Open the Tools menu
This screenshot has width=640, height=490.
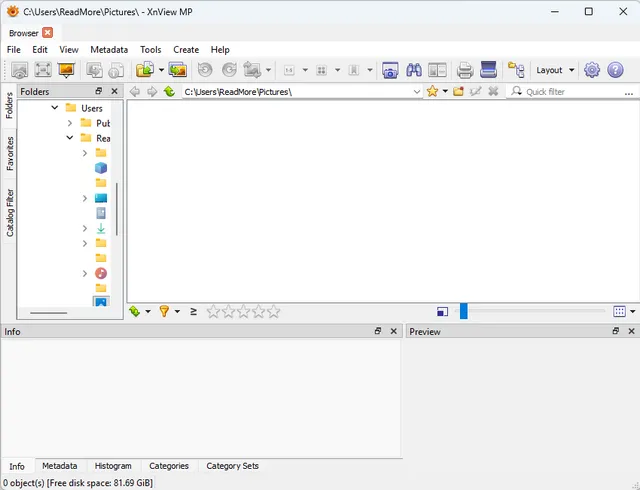click(x=150, y=49)
